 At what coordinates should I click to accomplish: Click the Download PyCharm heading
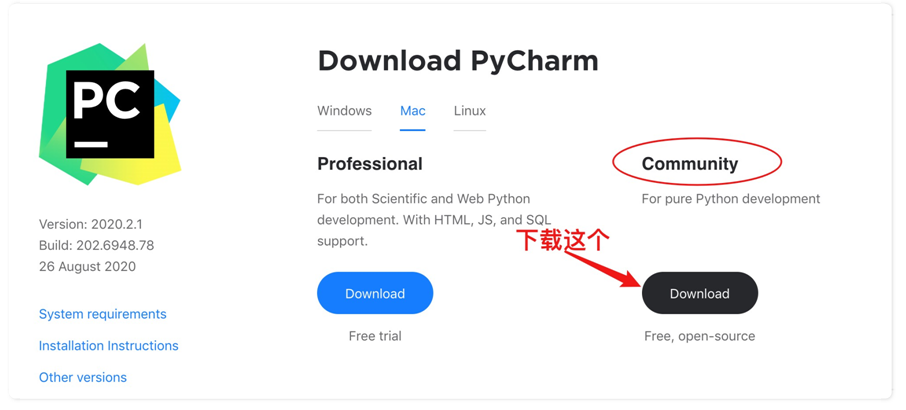point(458,61)
